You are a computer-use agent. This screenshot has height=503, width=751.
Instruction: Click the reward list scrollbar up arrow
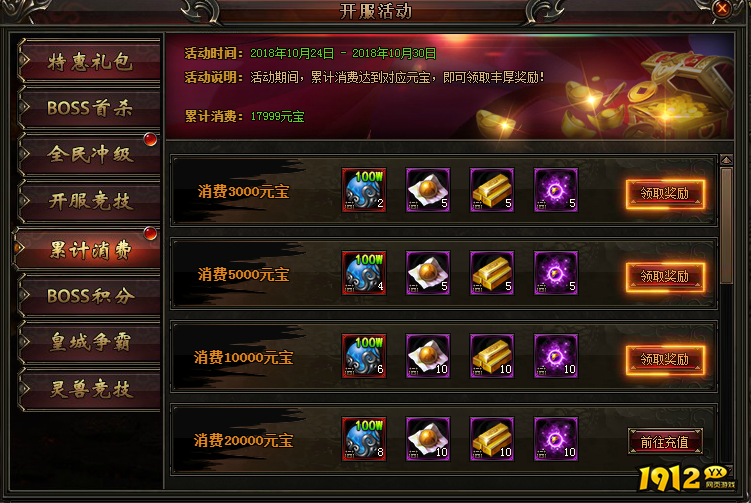click(727, 160)
